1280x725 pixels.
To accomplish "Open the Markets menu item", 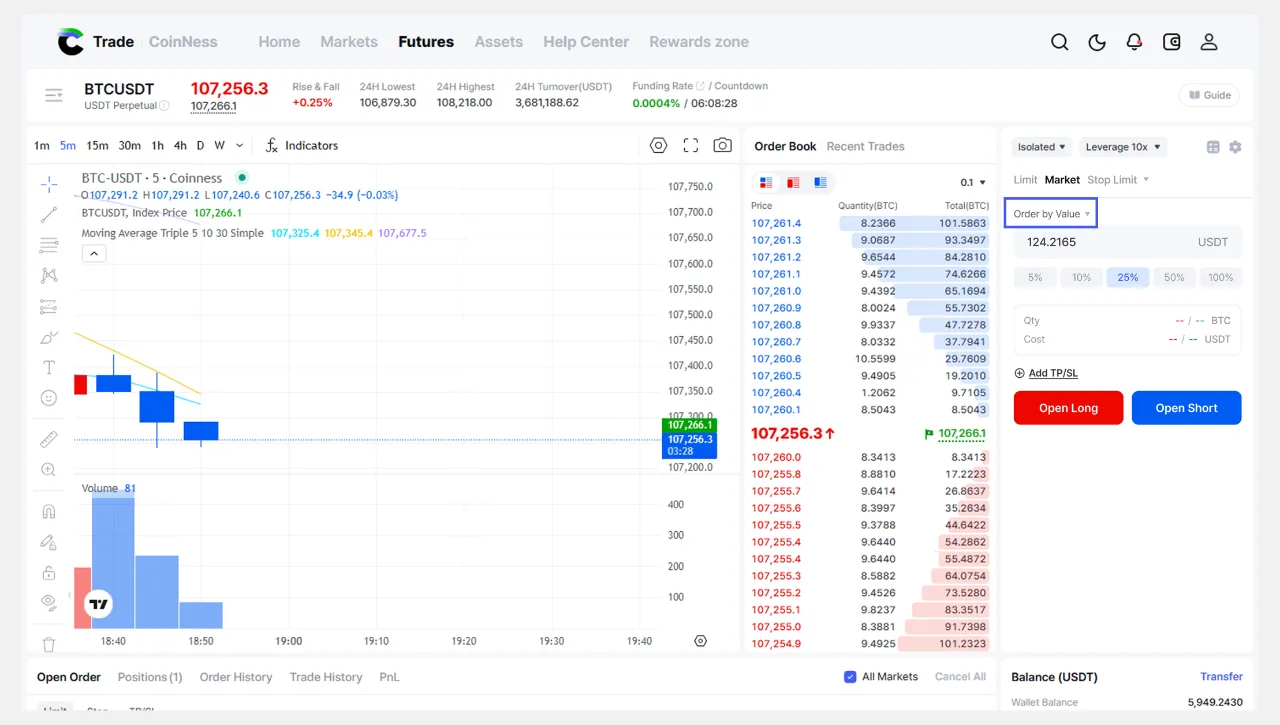I will [x=349, y=42].
